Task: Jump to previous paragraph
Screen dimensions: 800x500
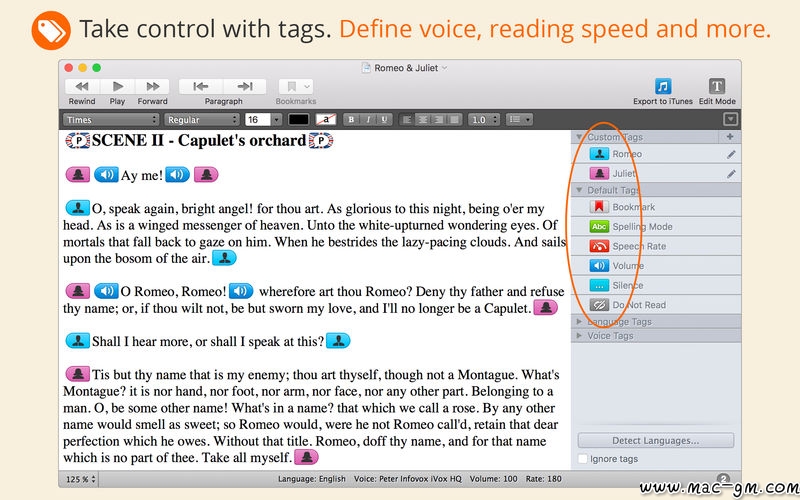Action: 201,86
